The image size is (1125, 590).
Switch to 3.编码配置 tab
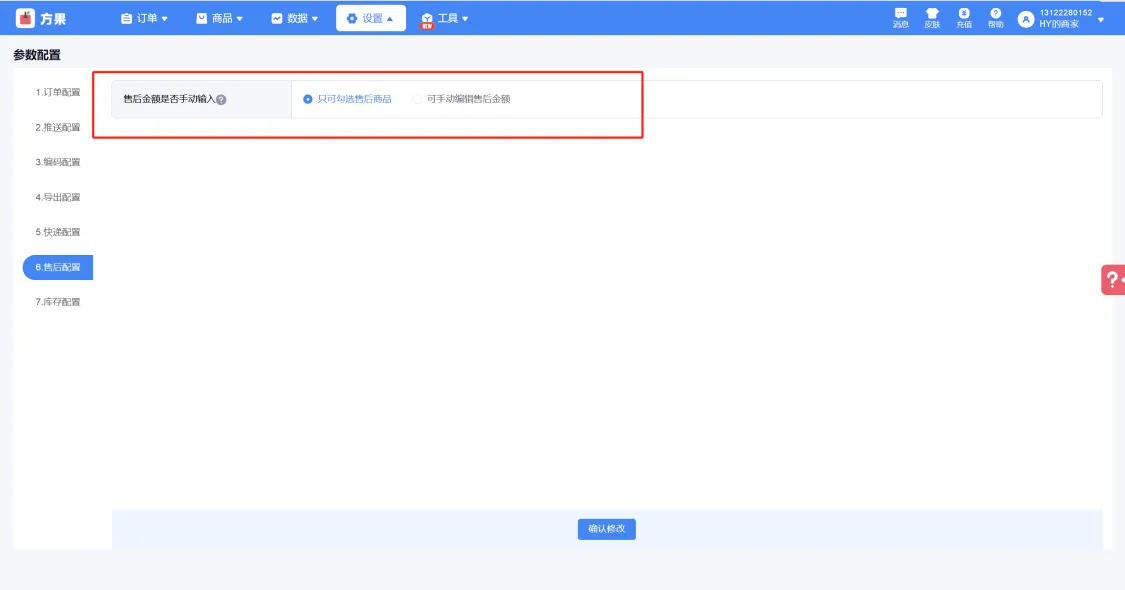[58, 162]
